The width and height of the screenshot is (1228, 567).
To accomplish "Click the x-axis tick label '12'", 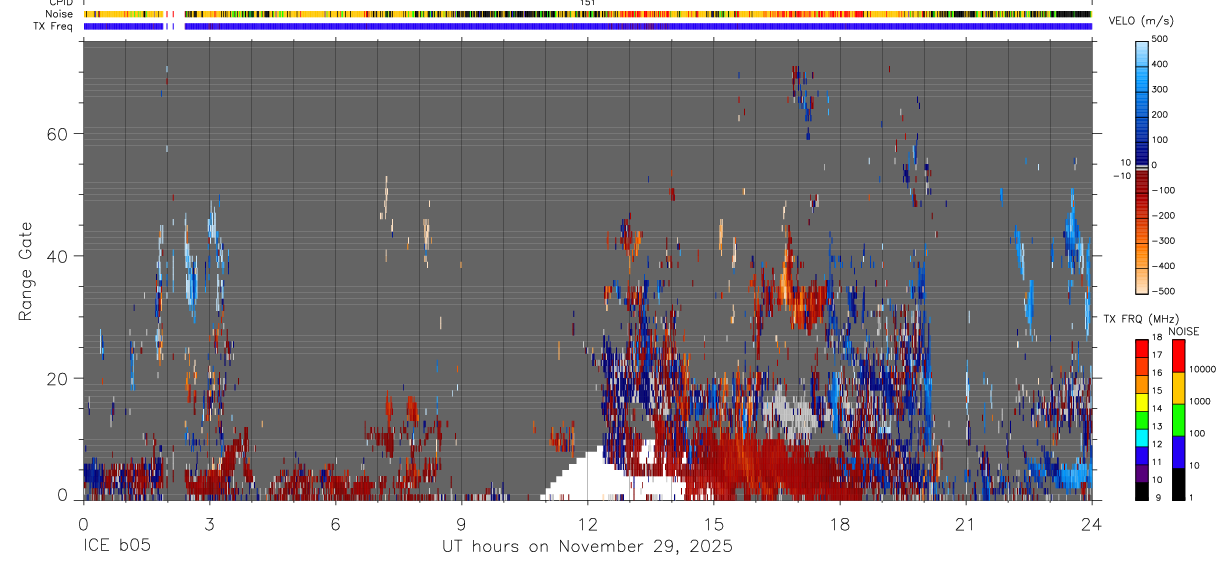I will 588,523.
